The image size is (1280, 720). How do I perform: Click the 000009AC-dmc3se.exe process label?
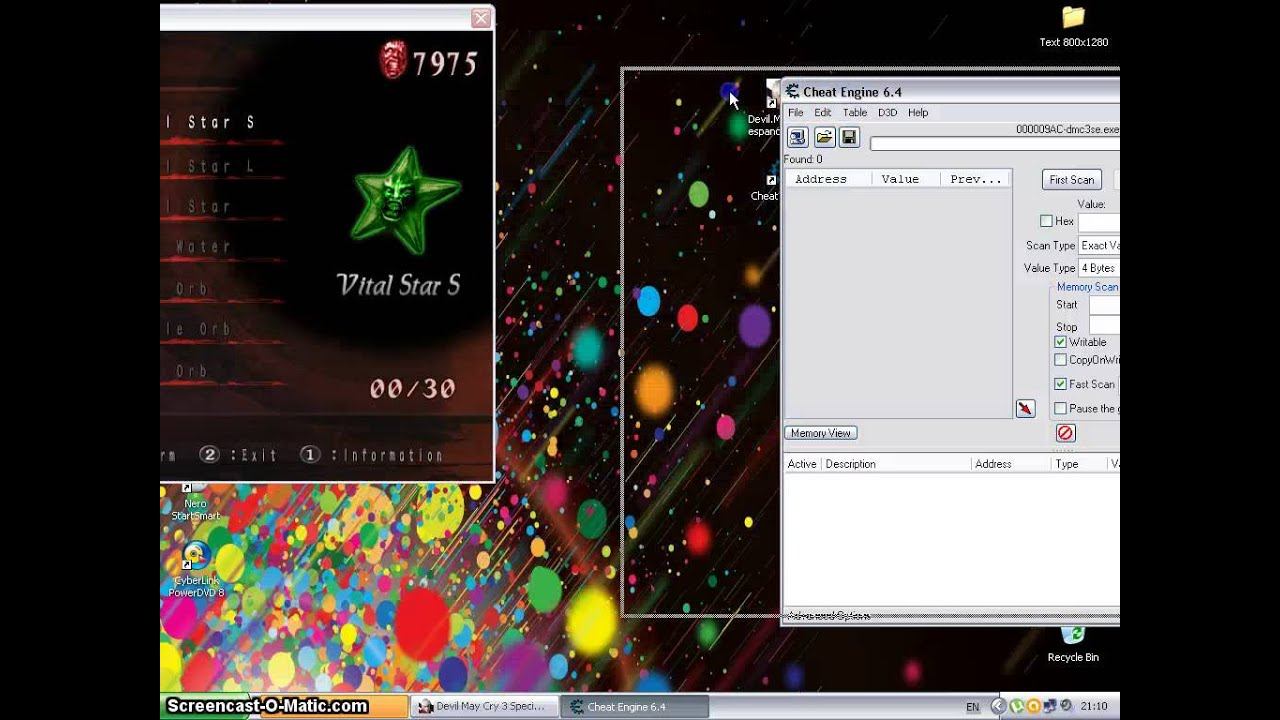1067,130
